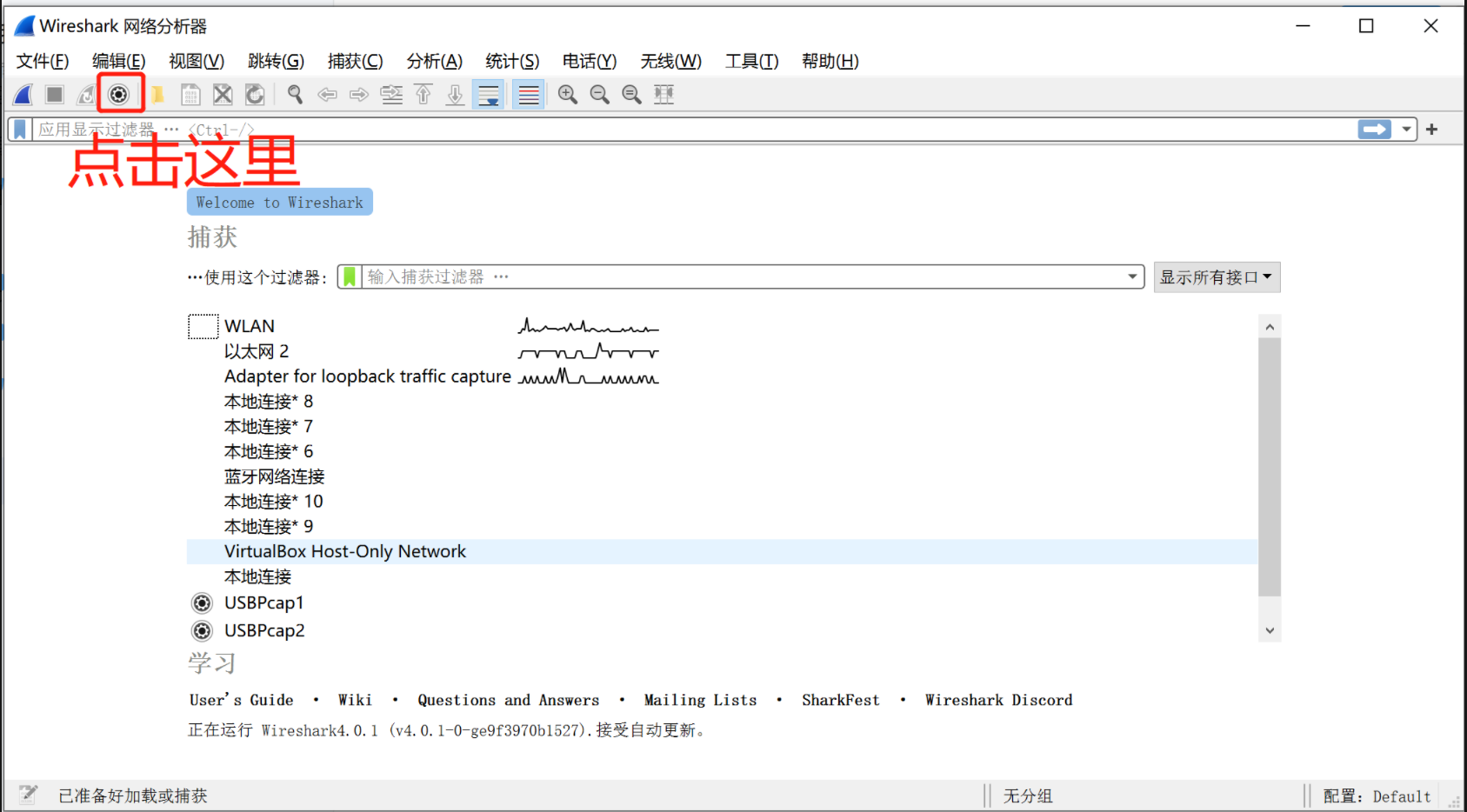This screenshot has height=812, width=1467.
Task: Open the 帮助(H) menu
Action: (830, 61)
